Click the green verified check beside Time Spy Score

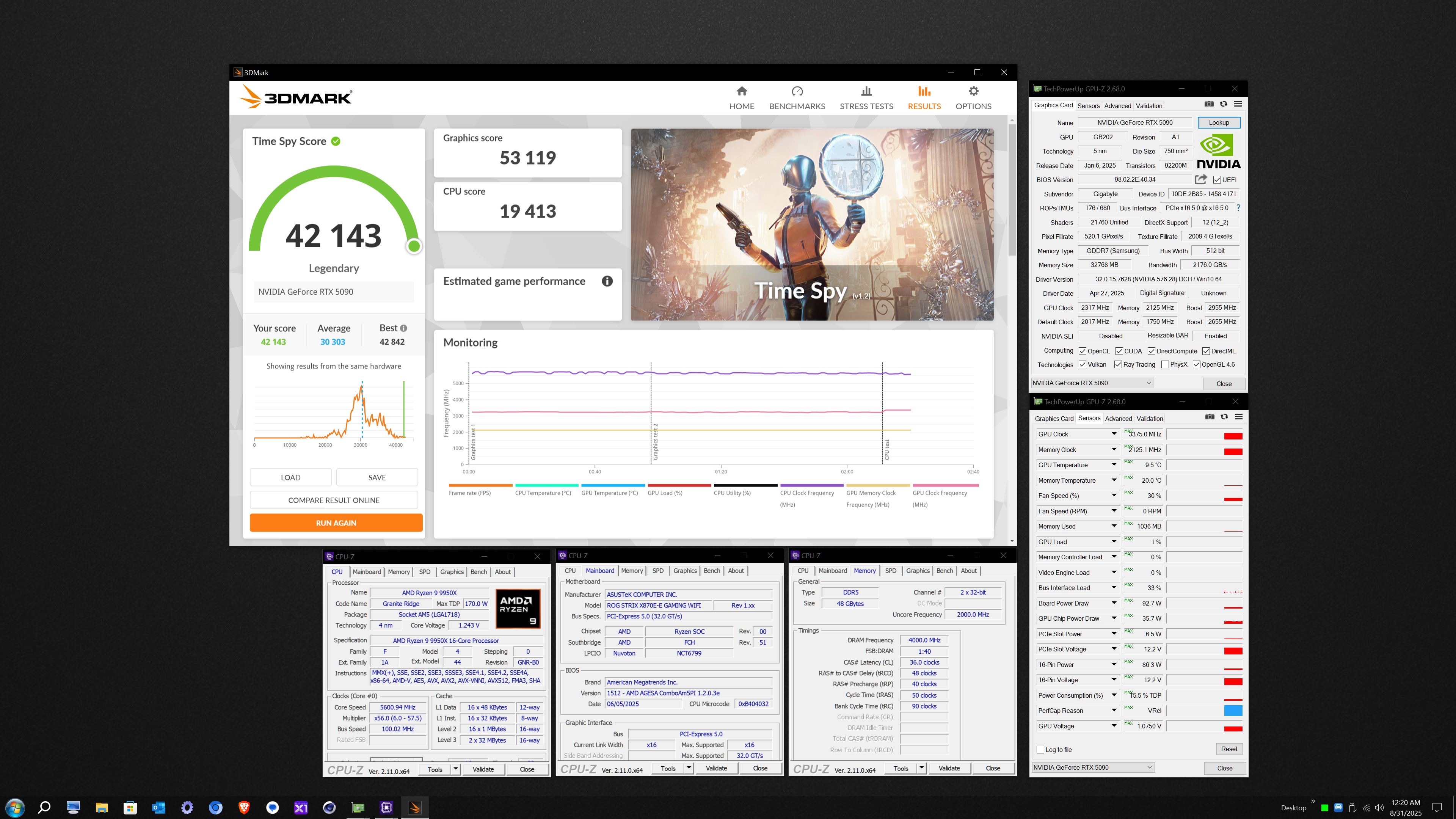point(336,141)
